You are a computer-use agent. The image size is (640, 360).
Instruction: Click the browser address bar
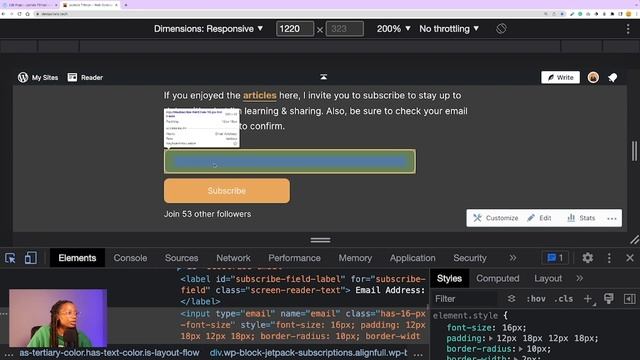pyautogui.click(x=286, y=14)
